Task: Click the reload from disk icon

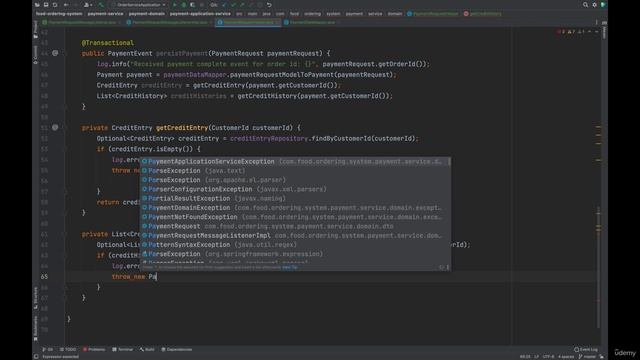Action: pyautogui.click(x=55, y=5)
